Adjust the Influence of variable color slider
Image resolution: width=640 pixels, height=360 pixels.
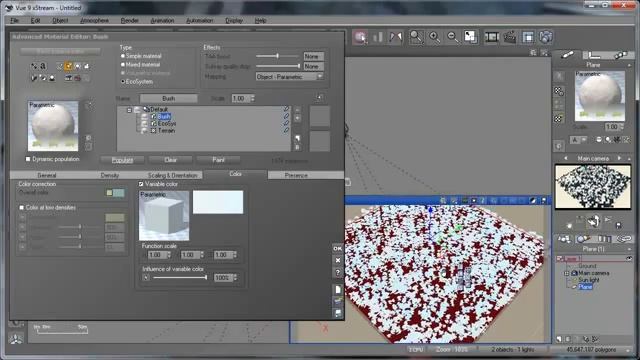coord(180,278)
